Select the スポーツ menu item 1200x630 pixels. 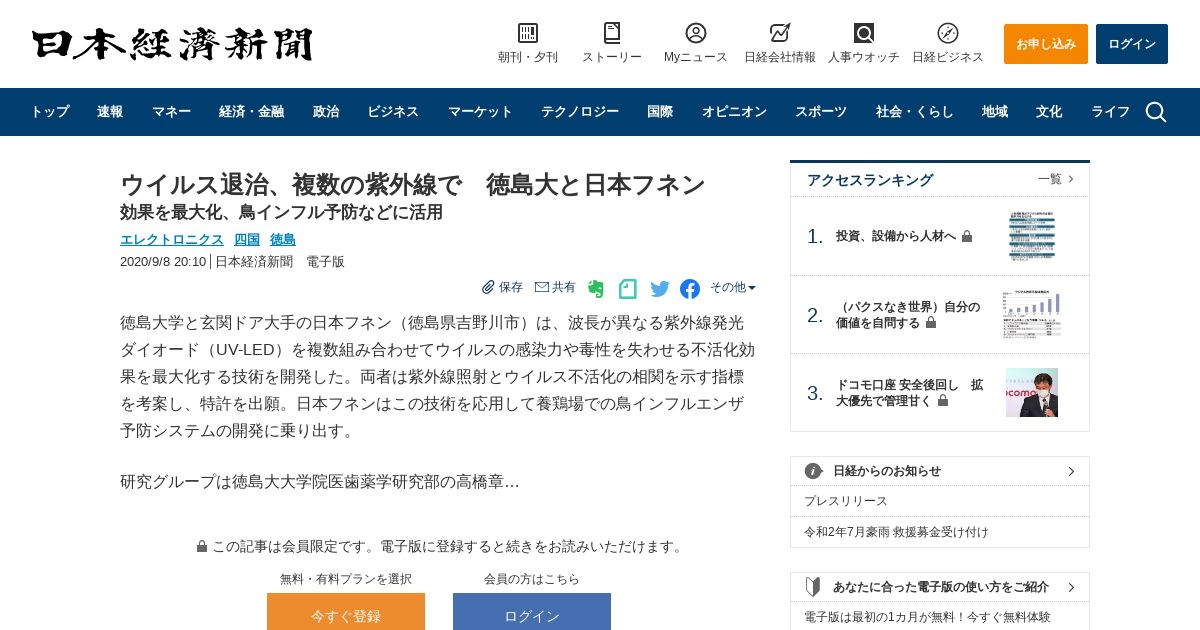821,112
